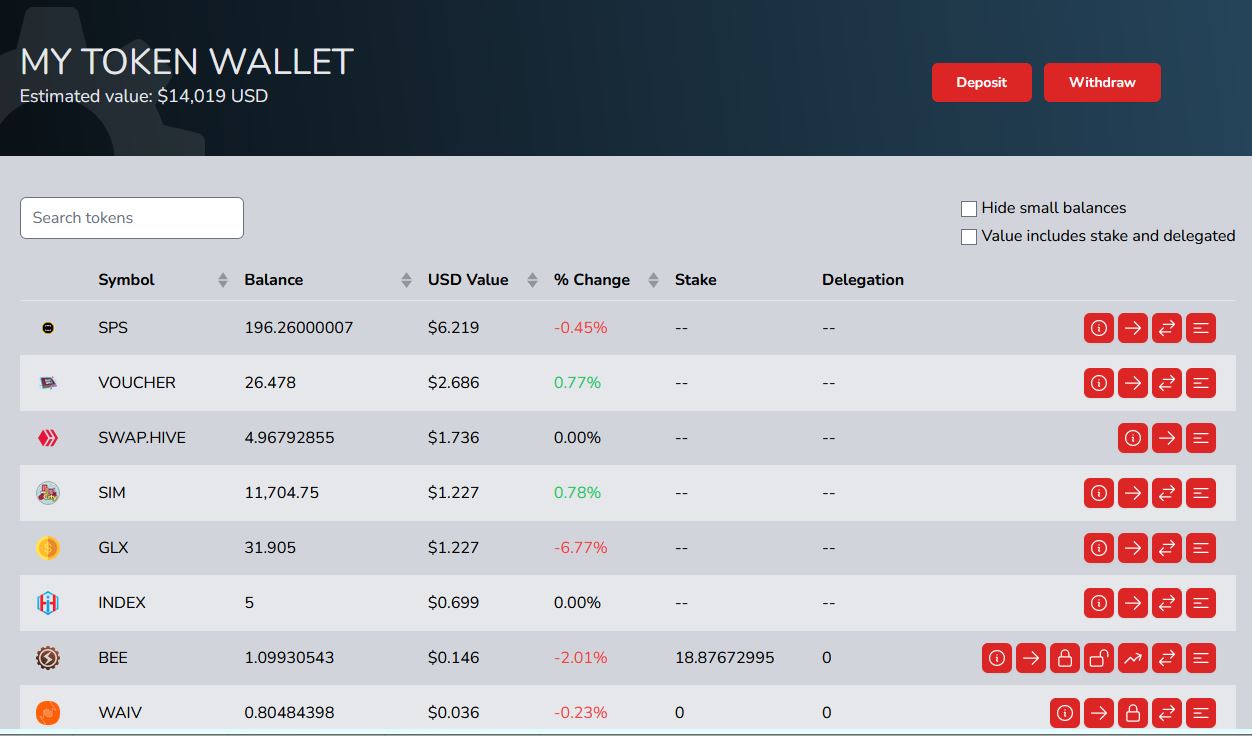The width and height of the screenshot is (1252, 736).
Task: Click send arrow icon for SIM
Action: click(1133, 493)
